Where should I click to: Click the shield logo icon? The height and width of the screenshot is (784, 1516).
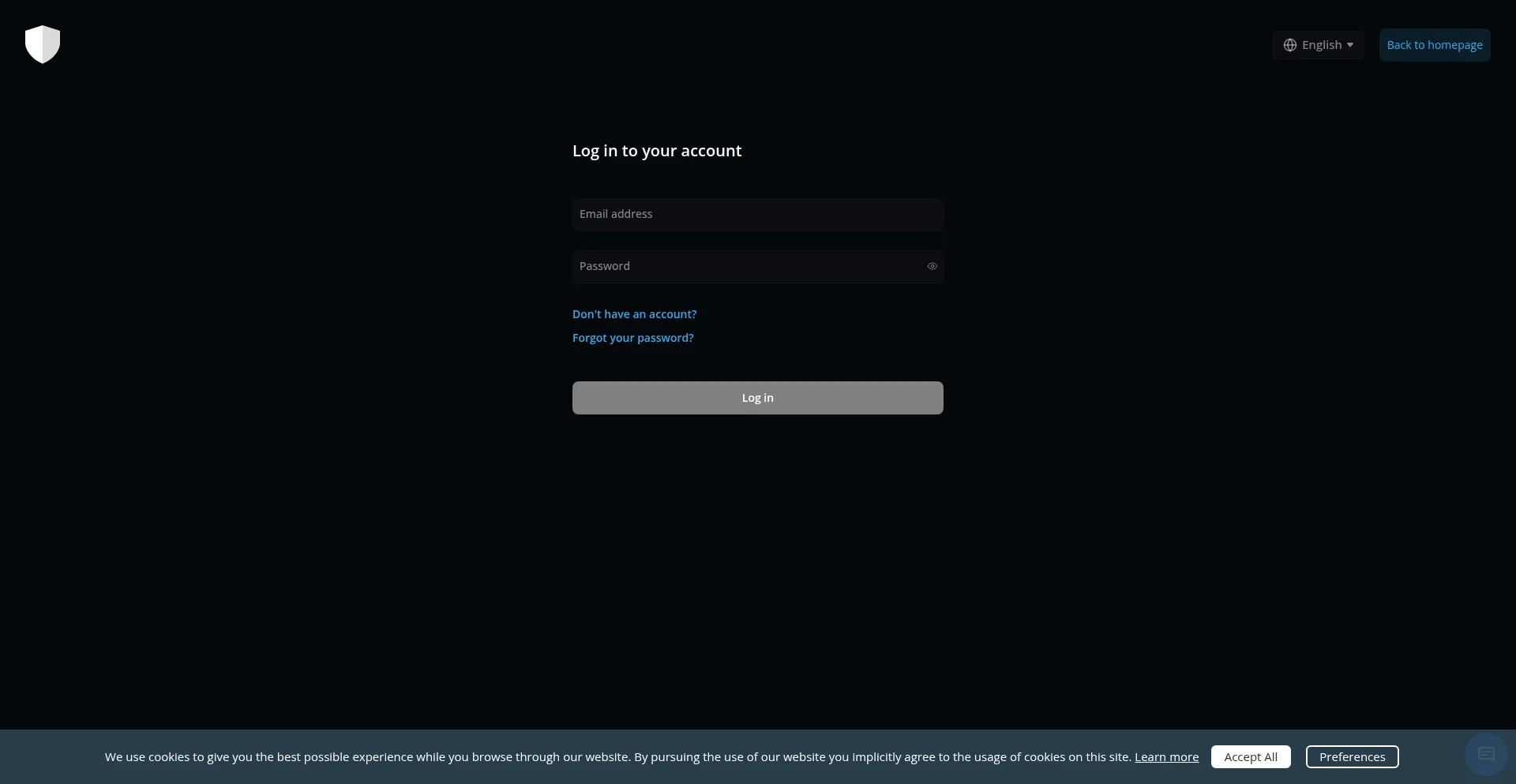(43, 44)
